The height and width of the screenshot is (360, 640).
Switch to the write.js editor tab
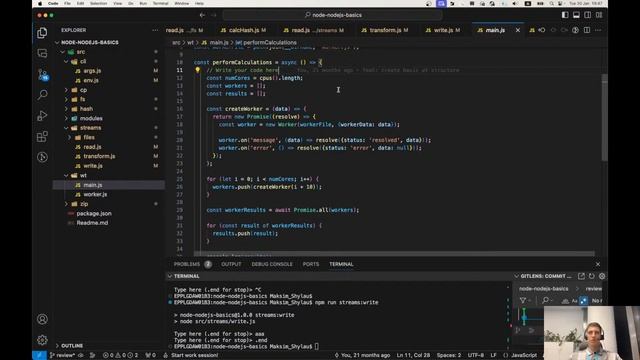point(443,30)
